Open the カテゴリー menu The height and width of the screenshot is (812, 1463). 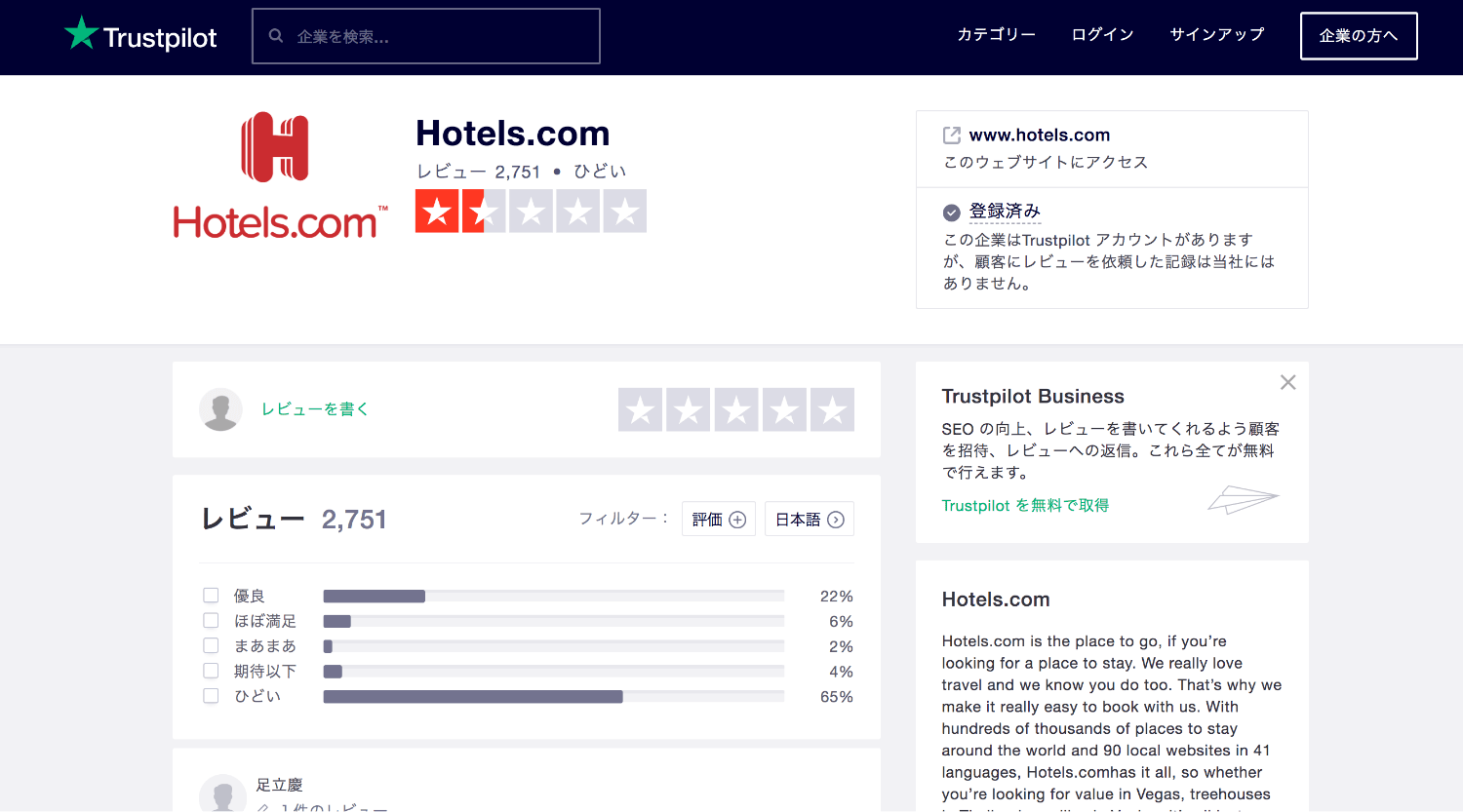[x=996, y=35]
